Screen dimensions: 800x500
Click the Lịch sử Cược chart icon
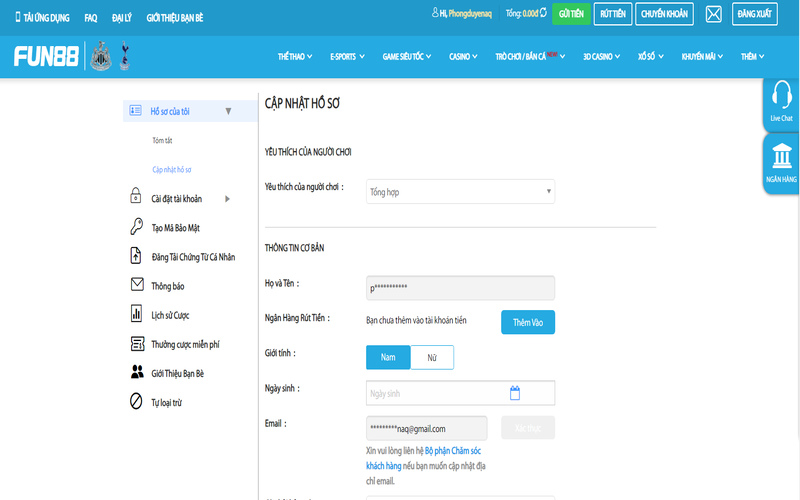(x=136, y=313)
